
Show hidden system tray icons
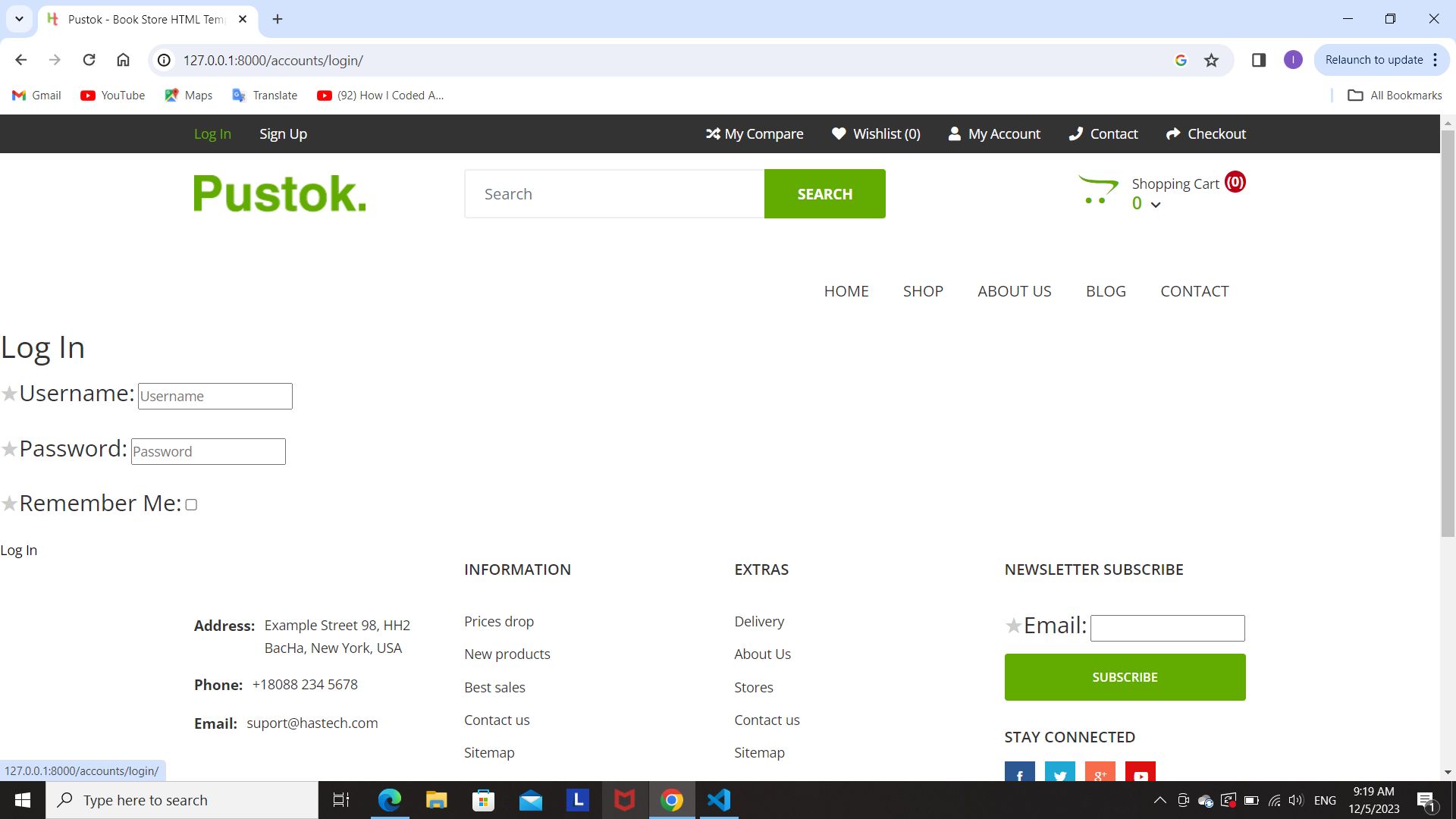click(x=1159, y=800)
